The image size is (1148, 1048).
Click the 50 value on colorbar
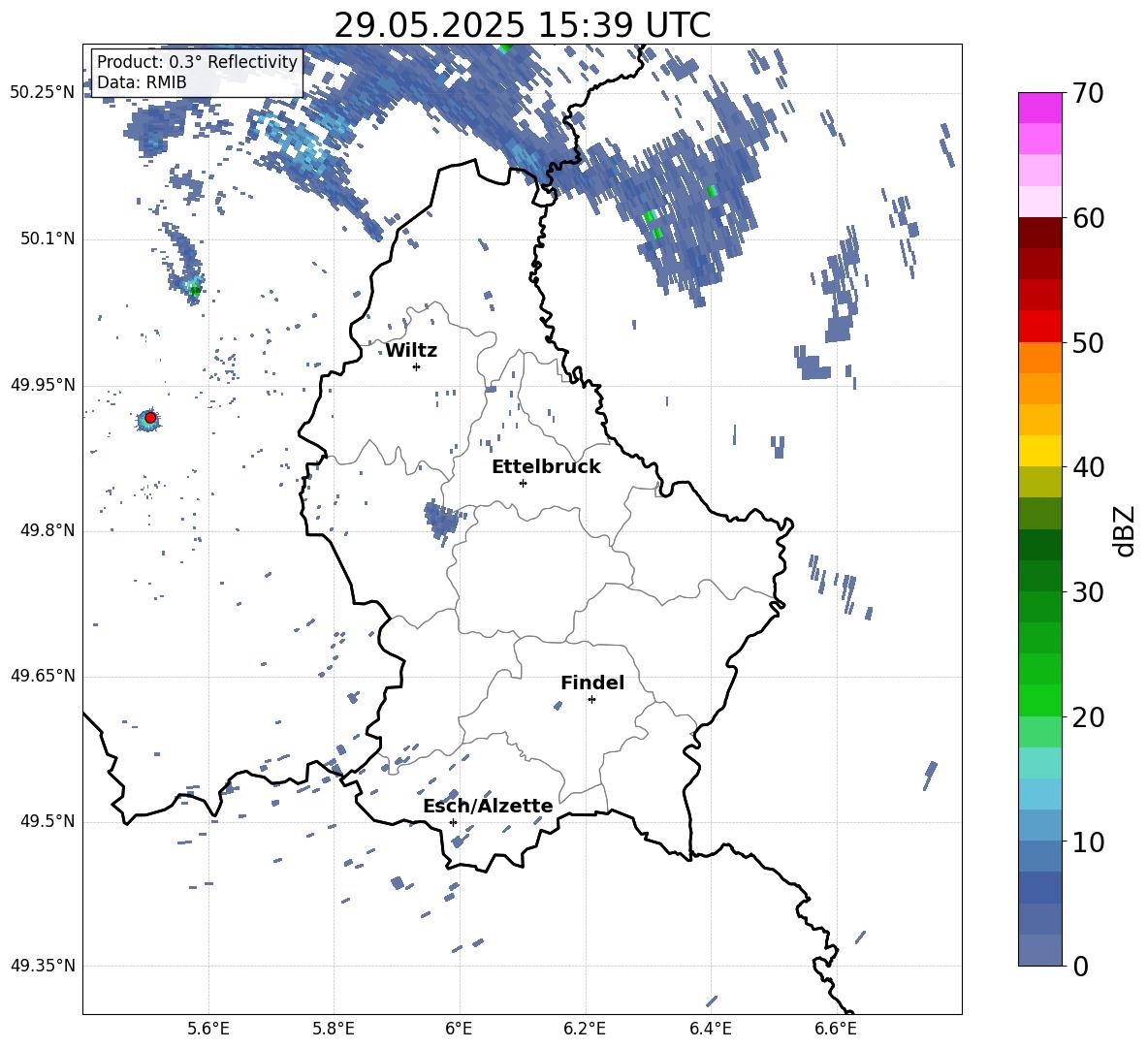[x=1088, y=342]
